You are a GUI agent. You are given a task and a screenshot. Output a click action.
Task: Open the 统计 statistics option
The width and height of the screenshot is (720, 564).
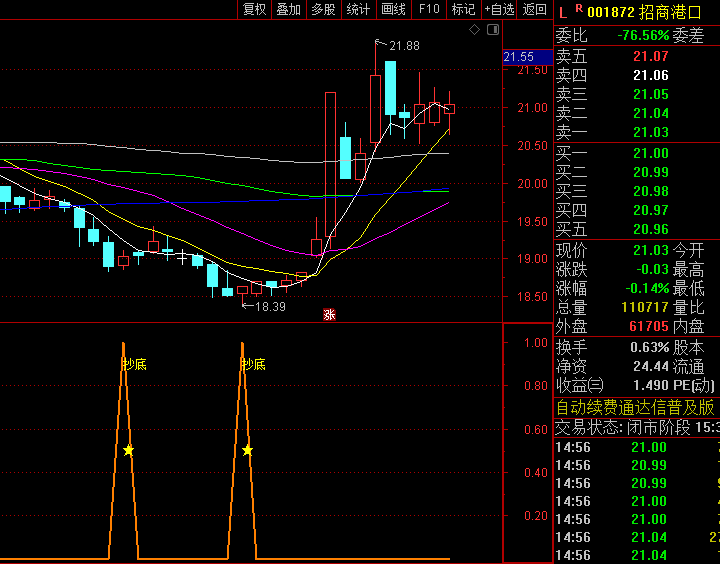pyautogui.click(x=358, y=9)
